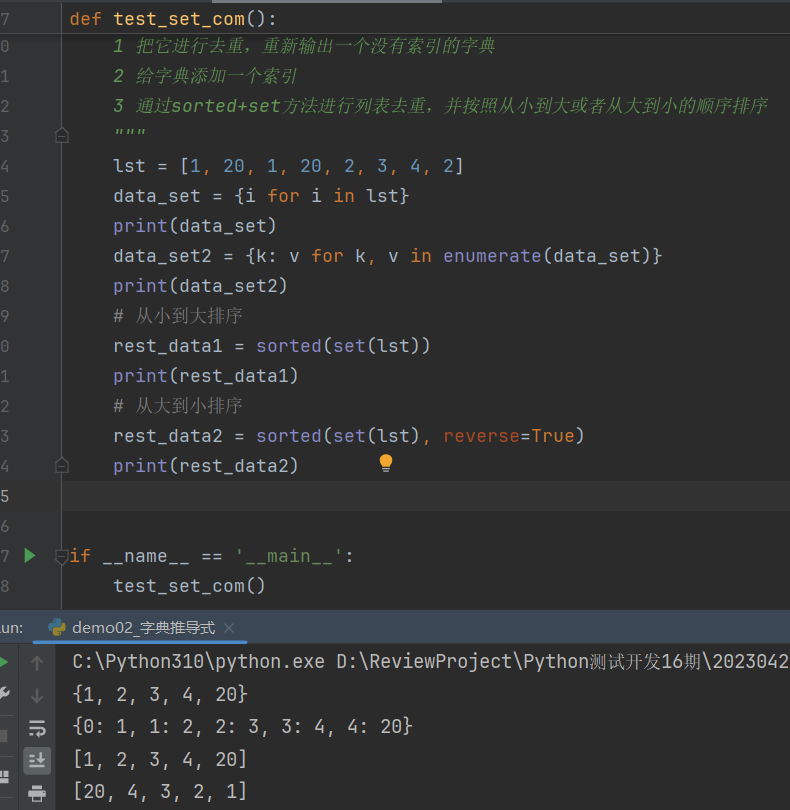Viewport: 790px width, 810px height.
Task: Place cursor on def test_set_com(): line
Action: [x=173, y=19]
